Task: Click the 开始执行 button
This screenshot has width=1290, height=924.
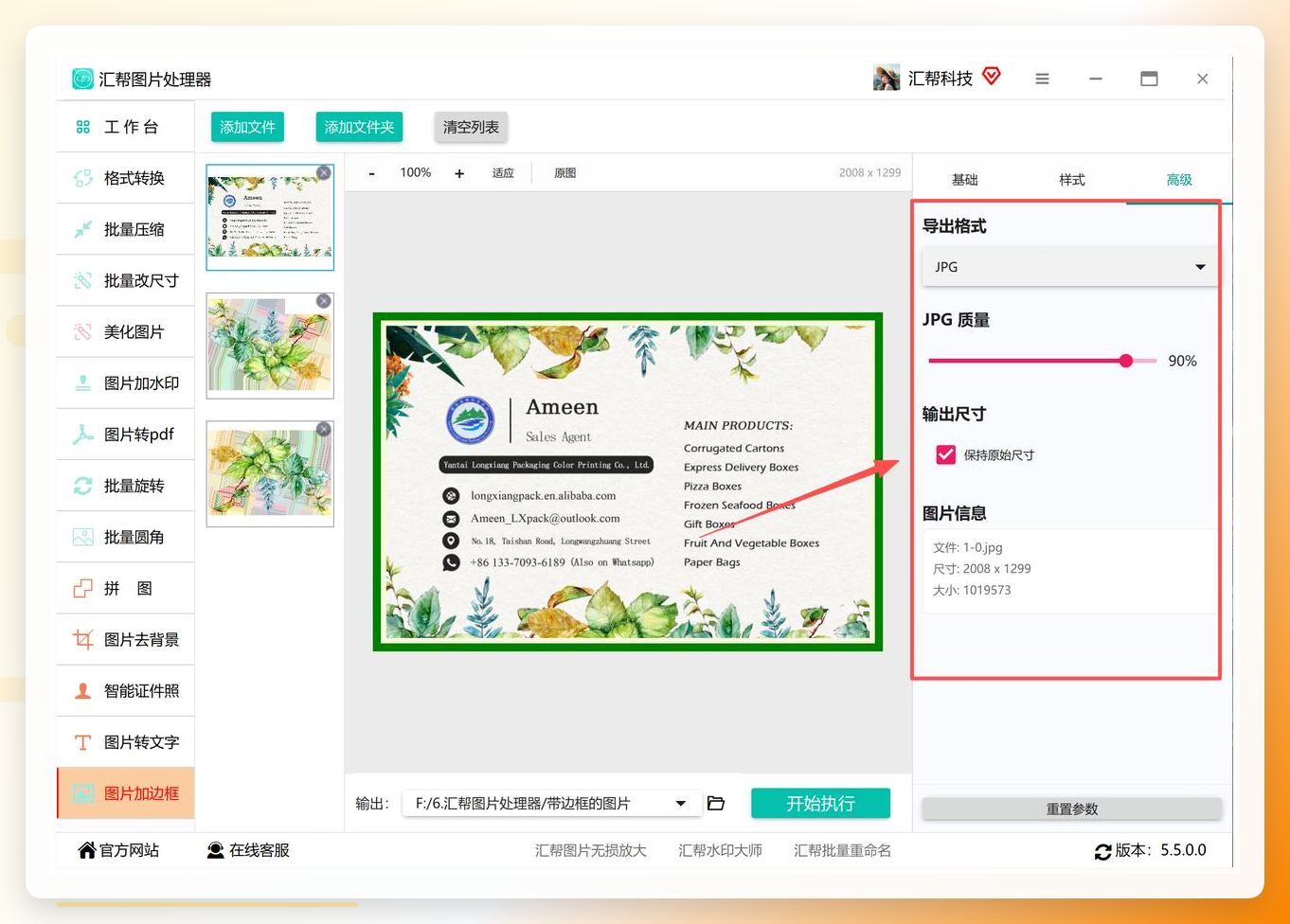Action: (x=820, y=803)
